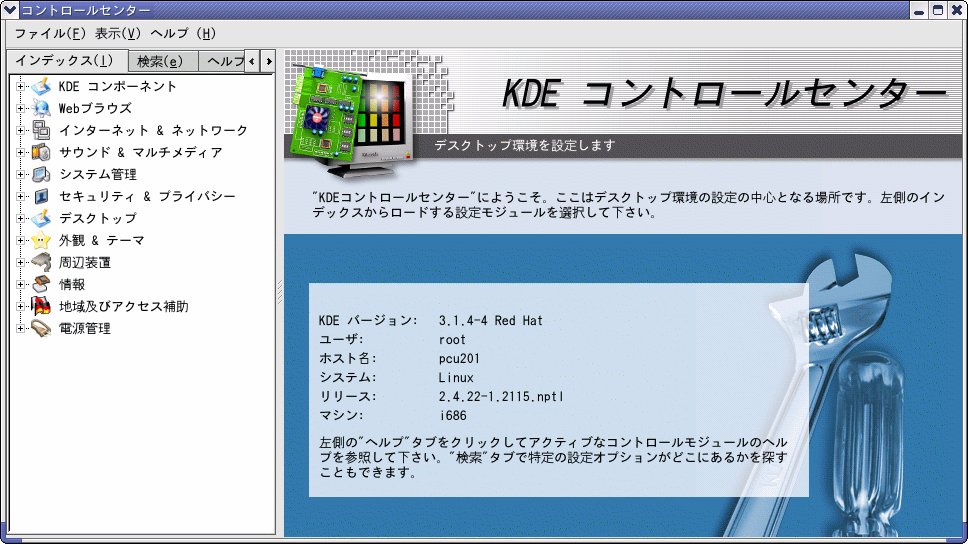Click the インターネット & ネットワーク icon
The image size is (968, 544).
pyautogui.click(x=41, y=130)
